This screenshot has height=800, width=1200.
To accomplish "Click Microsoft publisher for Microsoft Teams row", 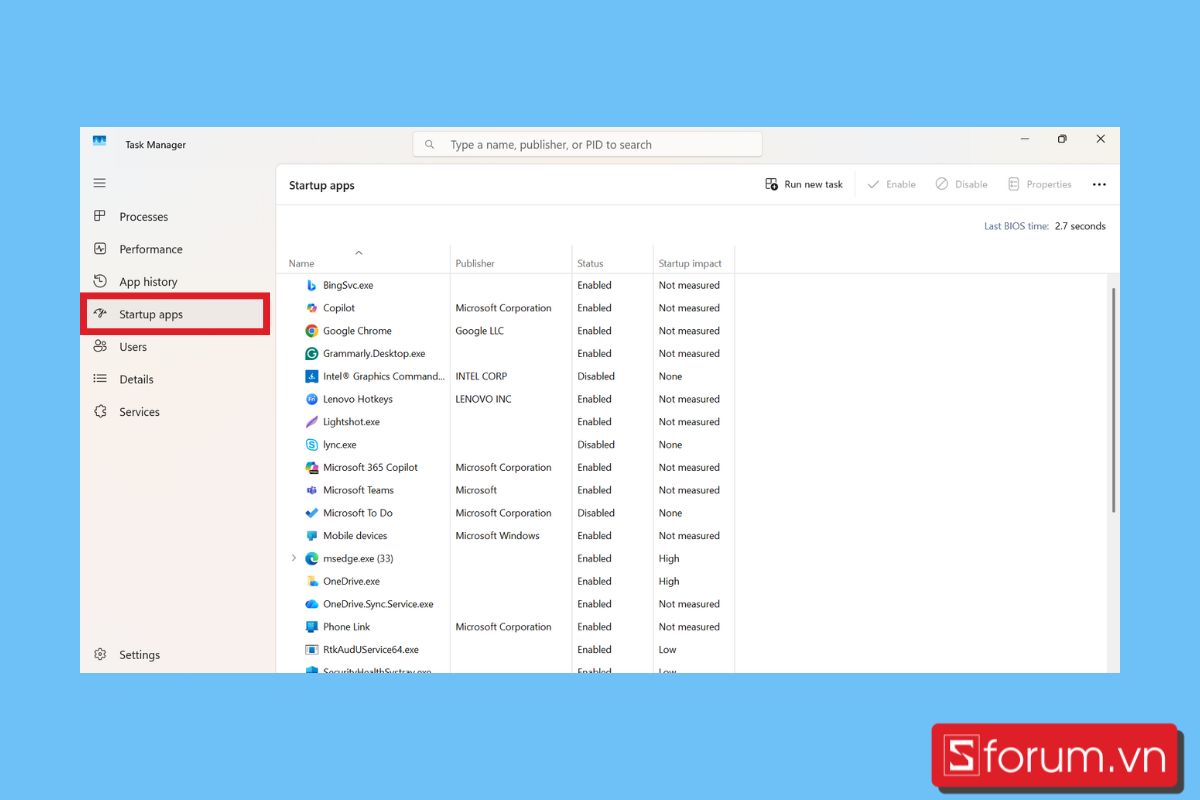I will (x=476, y=490).
